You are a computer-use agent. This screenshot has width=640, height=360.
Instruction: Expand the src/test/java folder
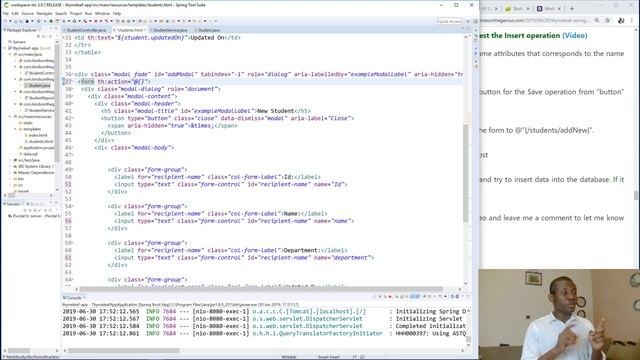[x=10, y=160]
